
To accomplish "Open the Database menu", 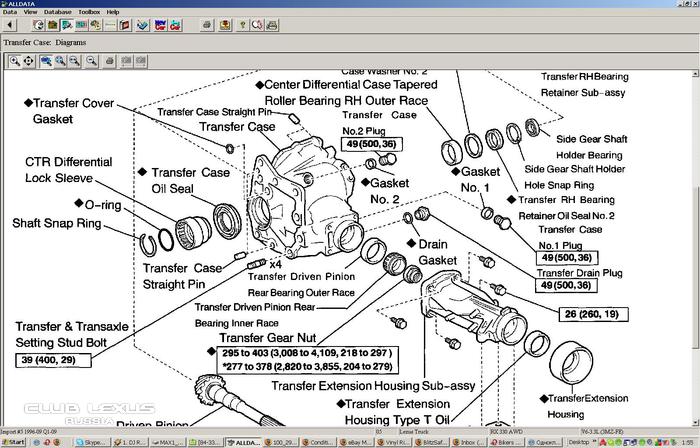I will (58, 12).
